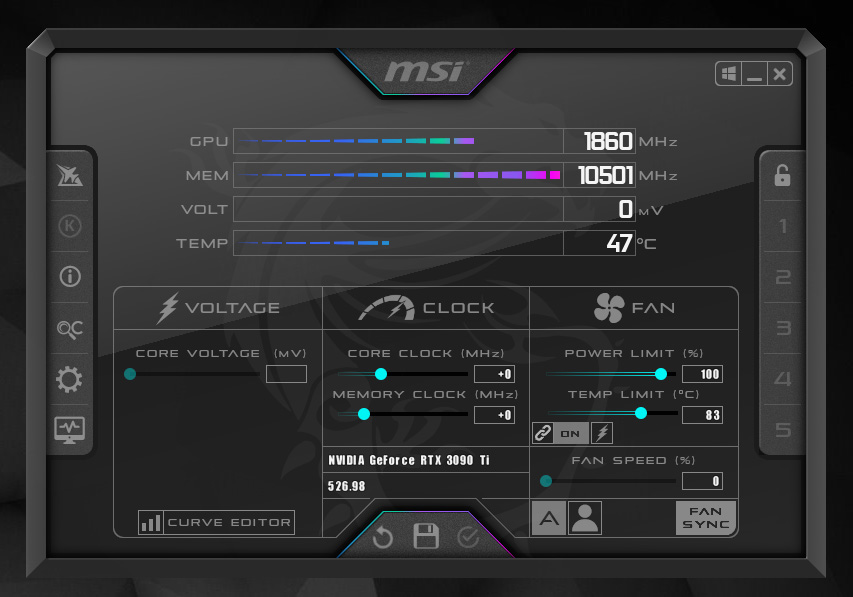Select profile slot 5
The image size is (853, 597).
[x=783, y=430]
